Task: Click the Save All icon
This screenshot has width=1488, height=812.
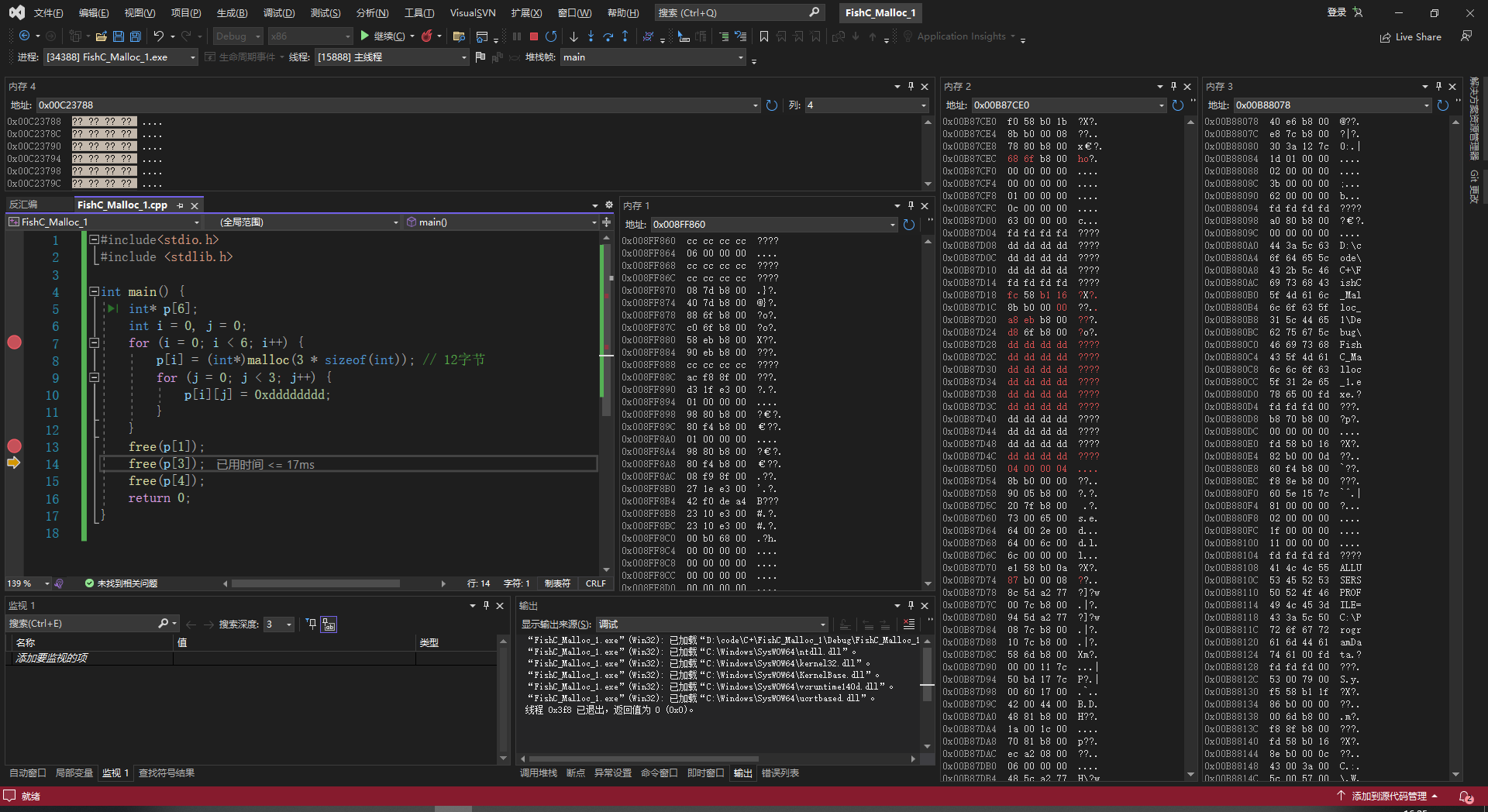Action: tap(136, 36)
